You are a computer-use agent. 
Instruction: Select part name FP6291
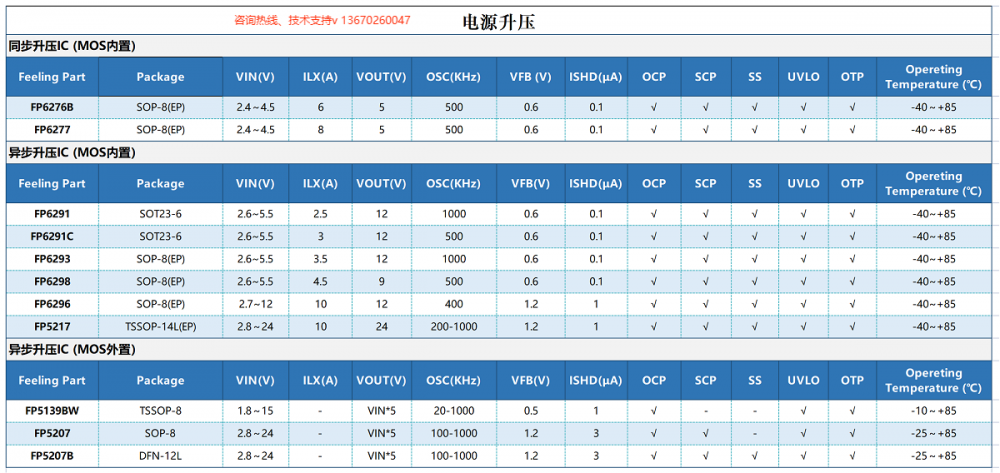click(x=52, y=214)
